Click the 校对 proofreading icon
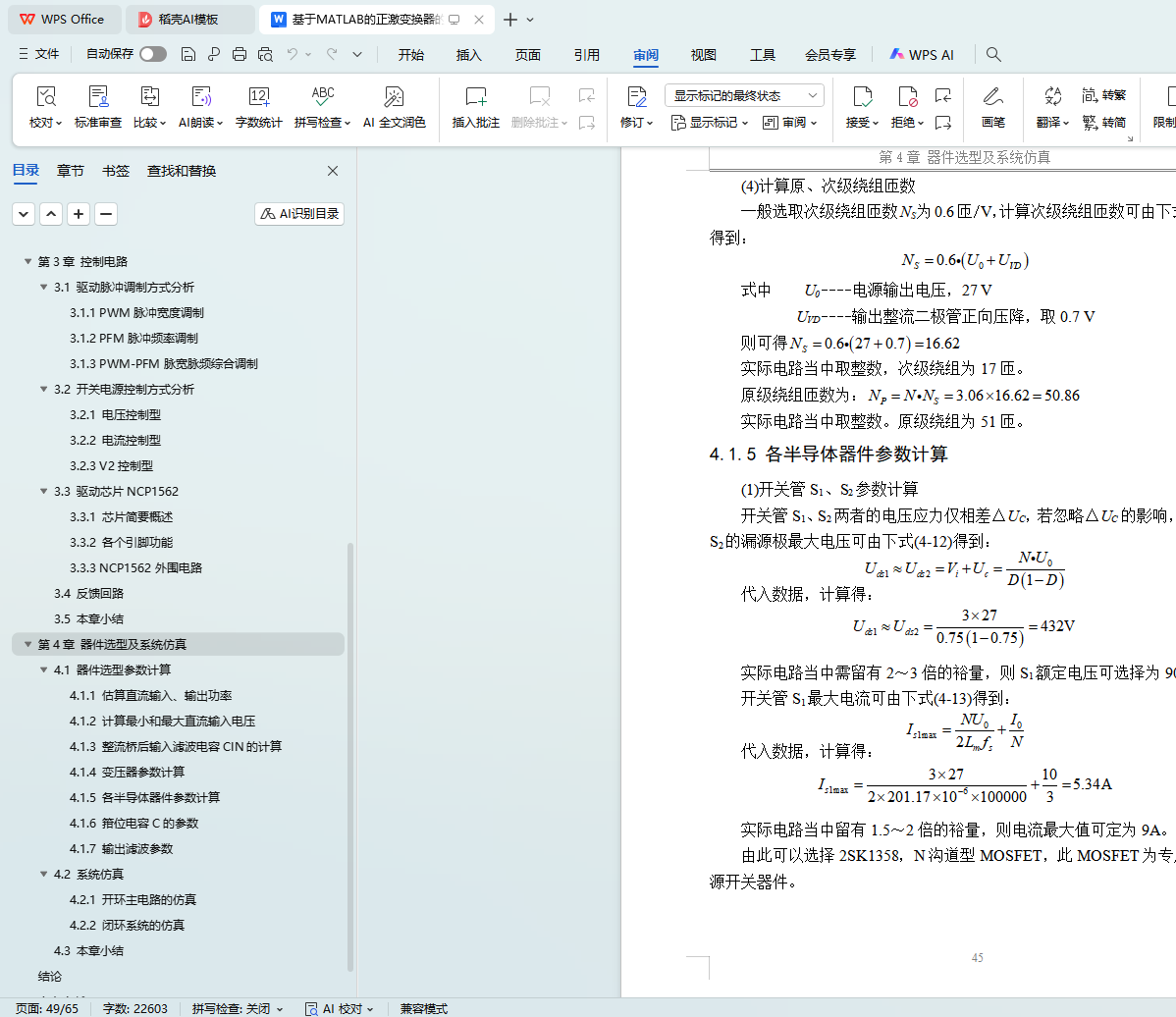Image resolution: width=1176 pixels, height=1017 pixels. [x=45, y=97]
